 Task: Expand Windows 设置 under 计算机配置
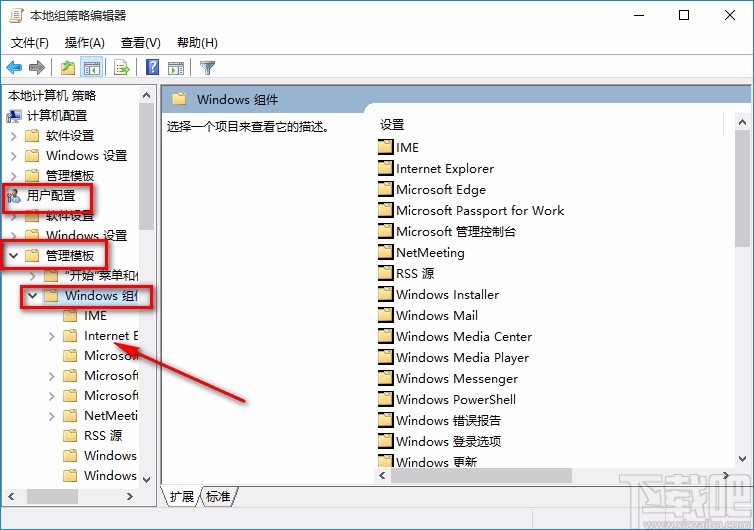pyautogui.click(x=13, y=156)
